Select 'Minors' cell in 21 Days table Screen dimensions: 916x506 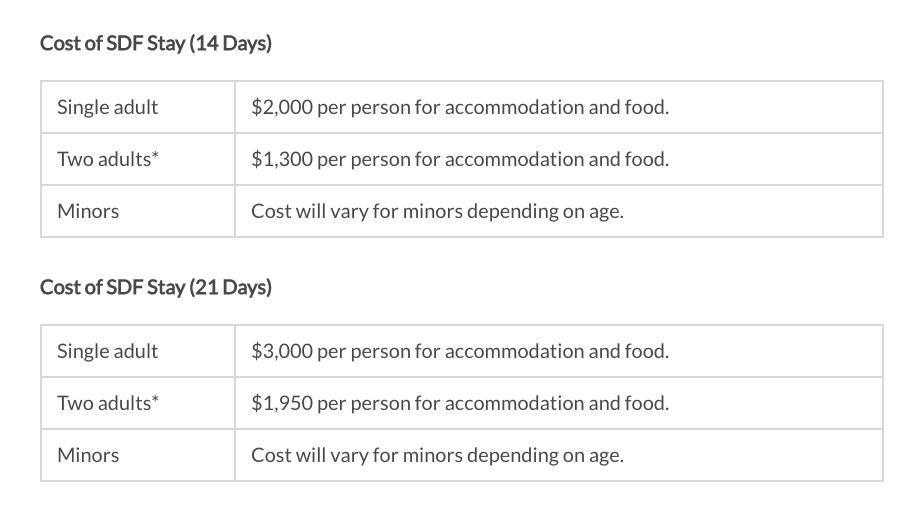pos(88,455)
